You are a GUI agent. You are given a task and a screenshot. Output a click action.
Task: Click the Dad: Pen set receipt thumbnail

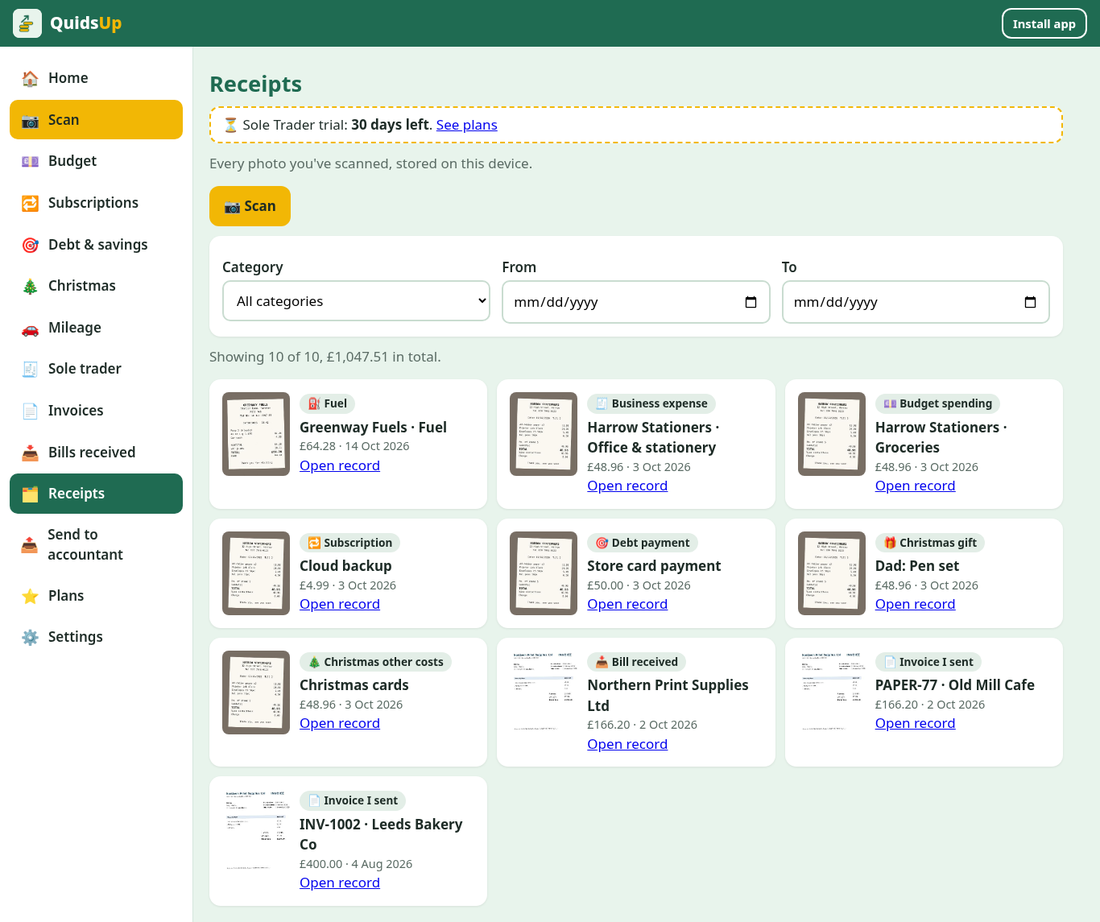click(831, 573)
